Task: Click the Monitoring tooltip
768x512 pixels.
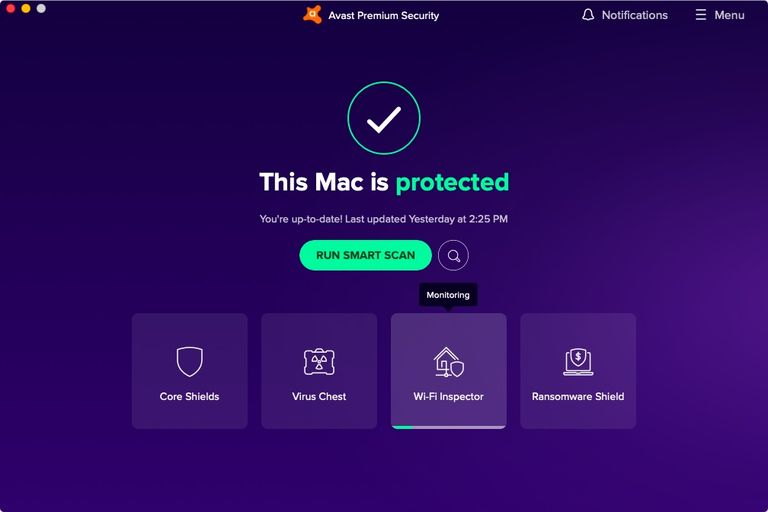Action: pyautogui.click(x=448, y=295)
